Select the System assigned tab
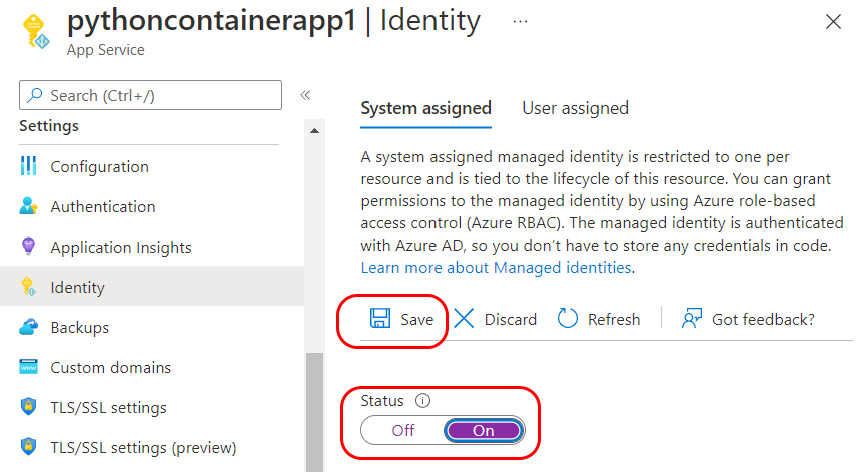 426,108
